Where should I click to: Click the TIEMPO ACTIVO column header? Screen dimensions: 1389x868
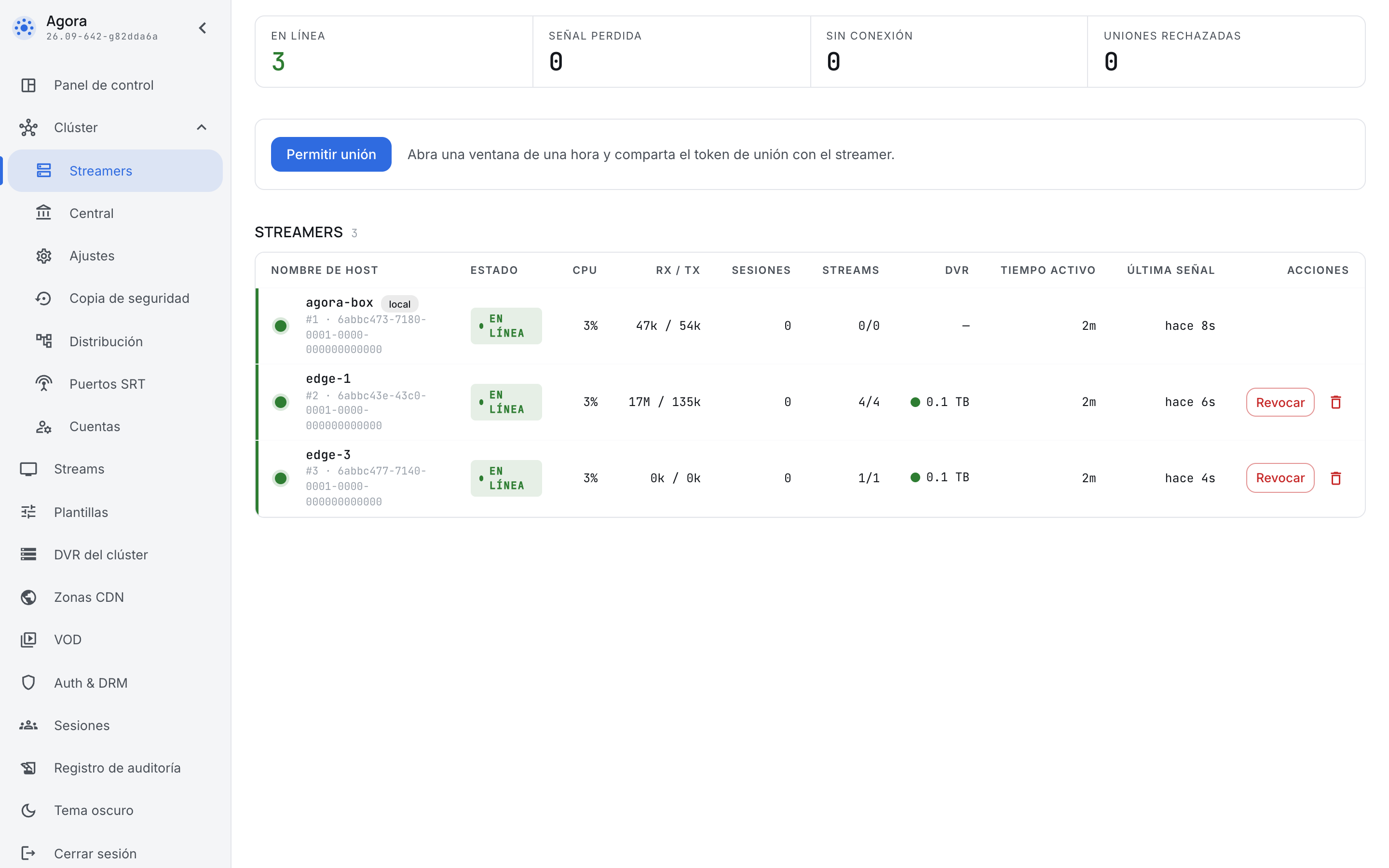(1048, 270)
